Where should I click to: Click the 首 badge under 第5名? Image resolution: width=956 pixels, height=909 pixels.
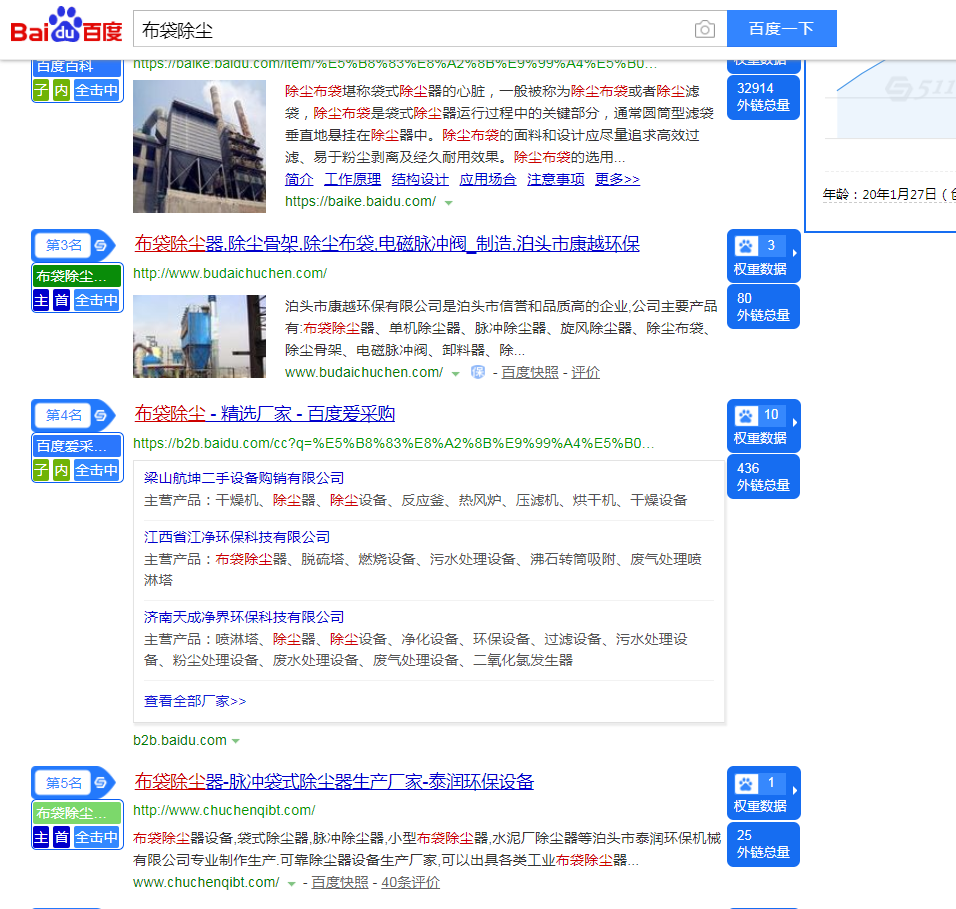point(62,837)
